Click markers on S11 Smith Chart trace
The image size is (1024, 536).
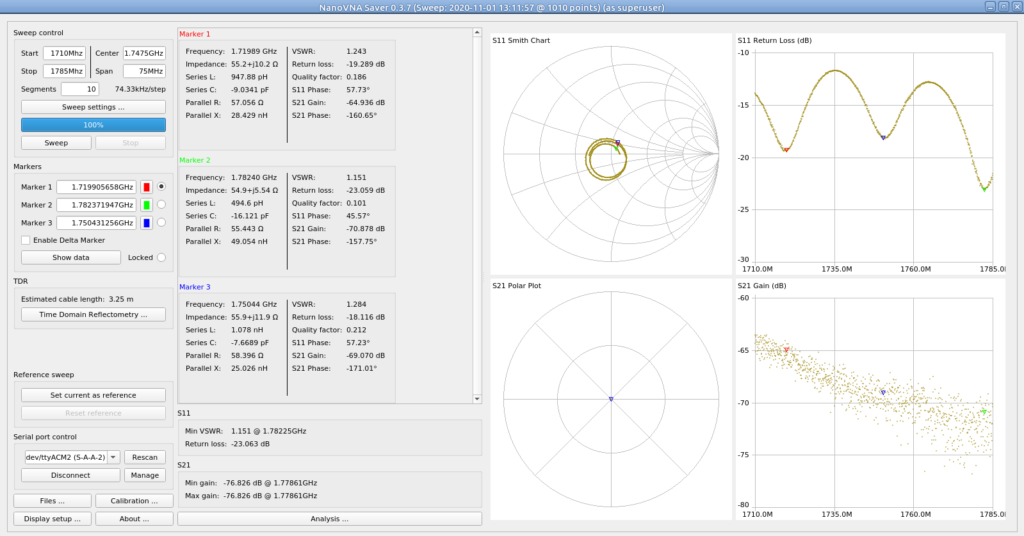[x=616, y=145]
